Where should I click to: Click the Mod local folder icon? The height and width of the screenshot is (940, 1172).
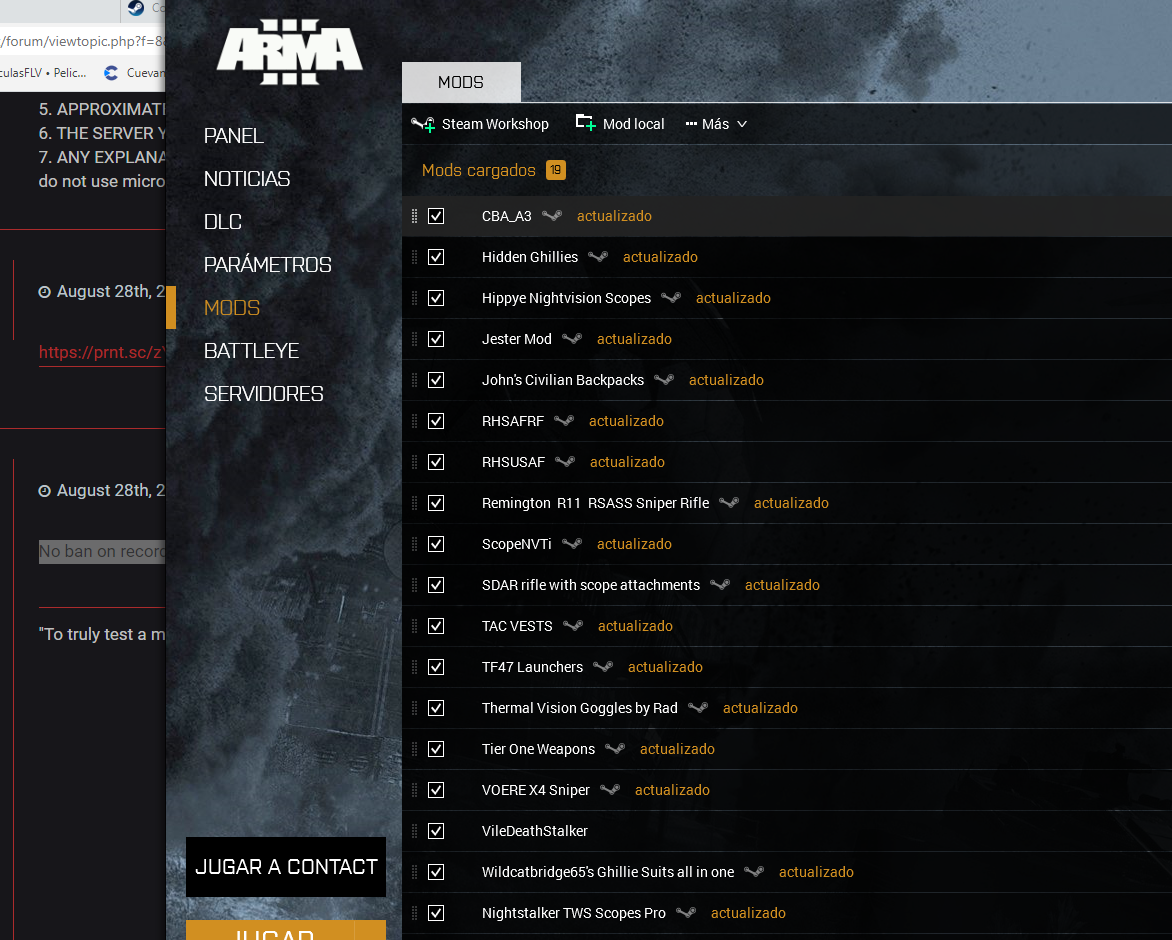pyautogui.click(x=585, y=123)
